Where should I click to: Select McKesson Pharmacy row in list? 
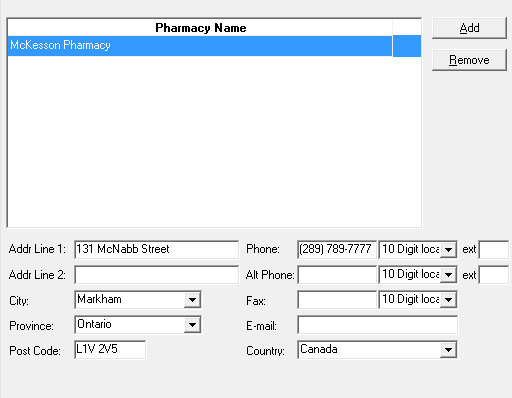(214, 45)
